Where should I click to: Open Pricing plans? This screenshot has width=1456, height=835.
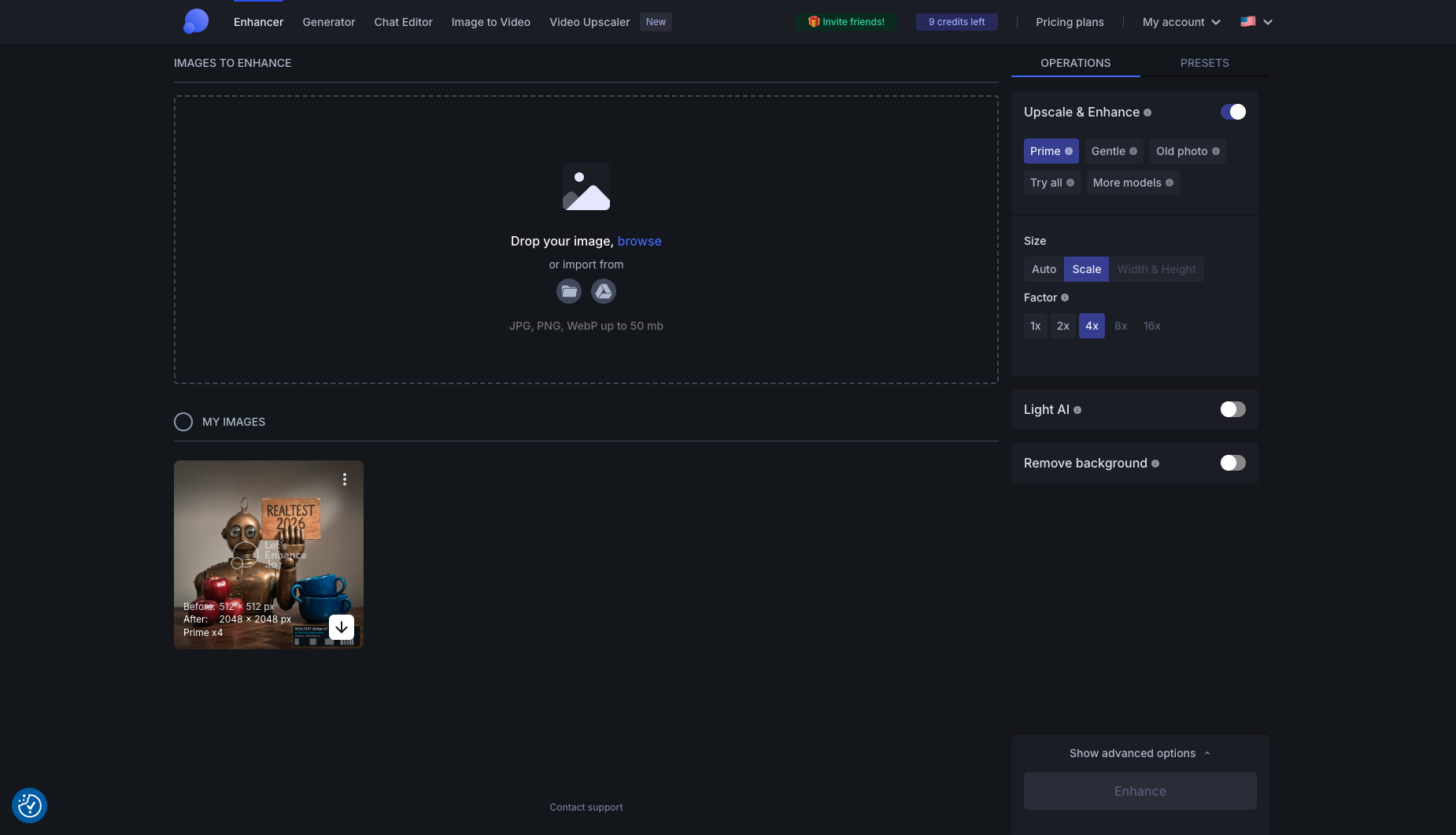coord(1070,22)
